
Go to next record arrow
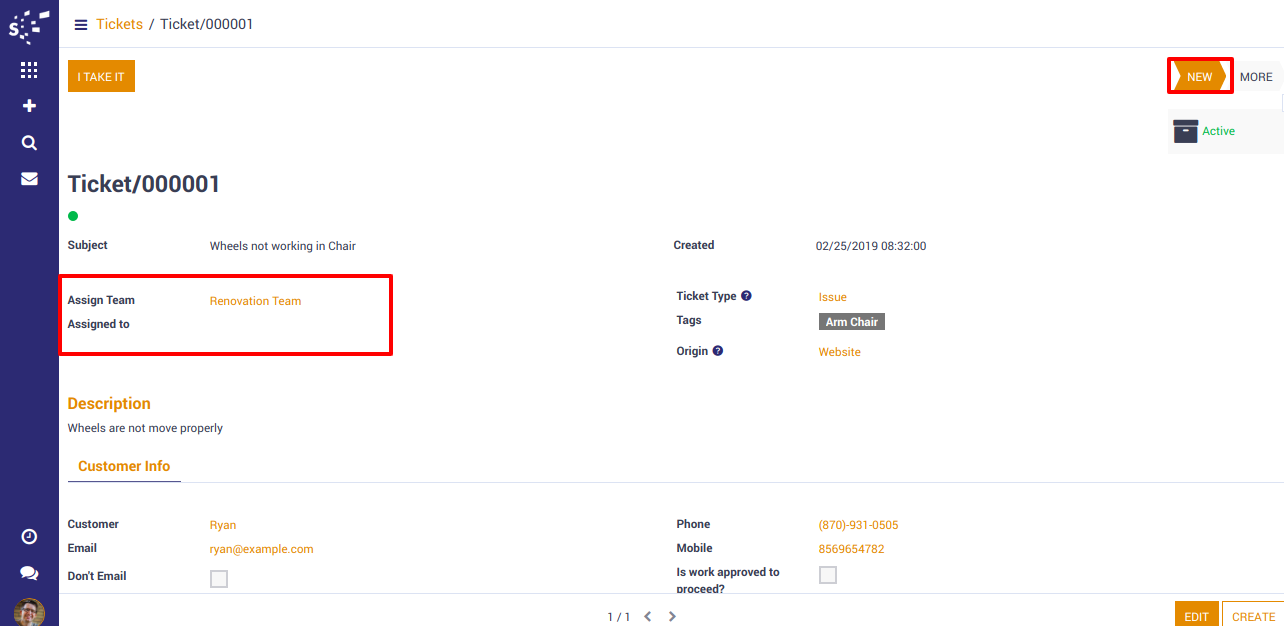[x=672, y=617]
